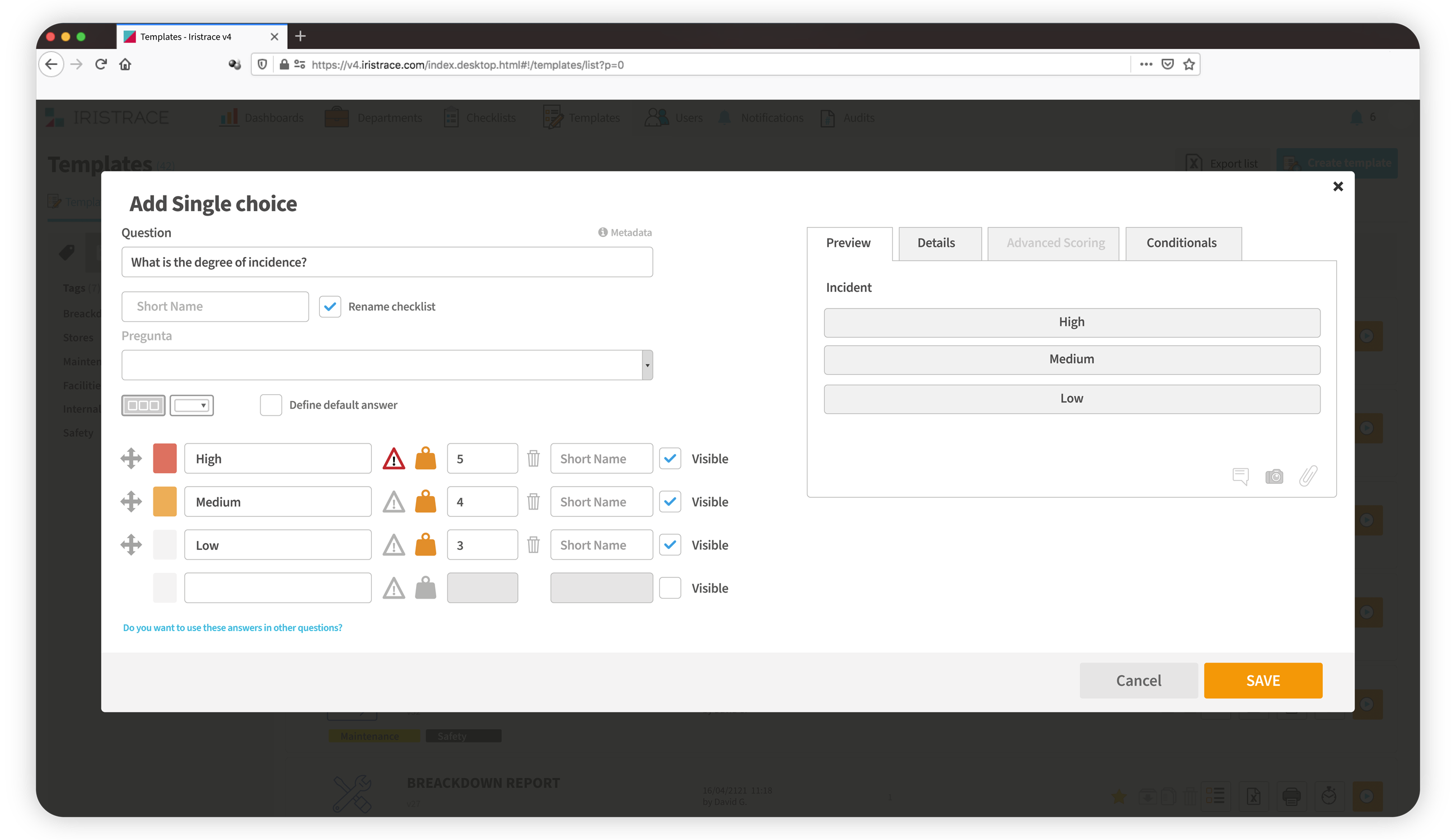1456x840 pixels.
Task: Enable Define default answer checkbox
Action: click(x=271, y=405)
